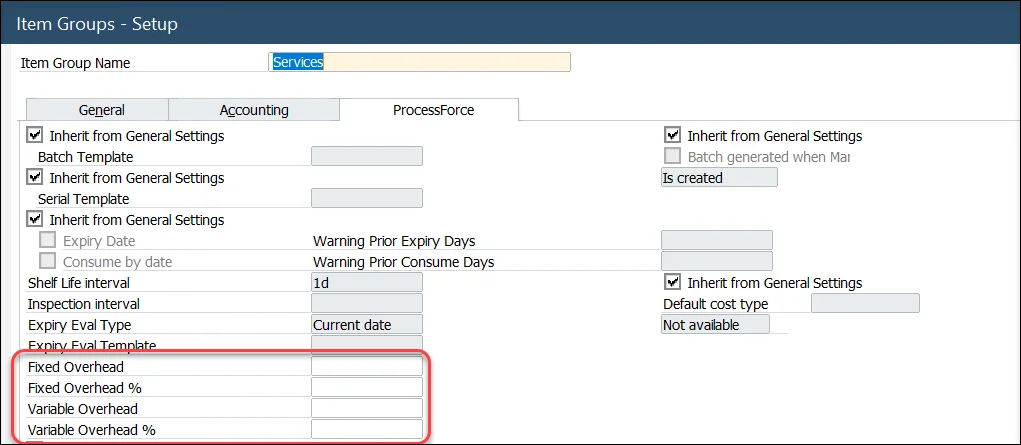Screen dimensions: 1021x445
Task: Open the Default cost type dropdown
Action: coord(864,304)
